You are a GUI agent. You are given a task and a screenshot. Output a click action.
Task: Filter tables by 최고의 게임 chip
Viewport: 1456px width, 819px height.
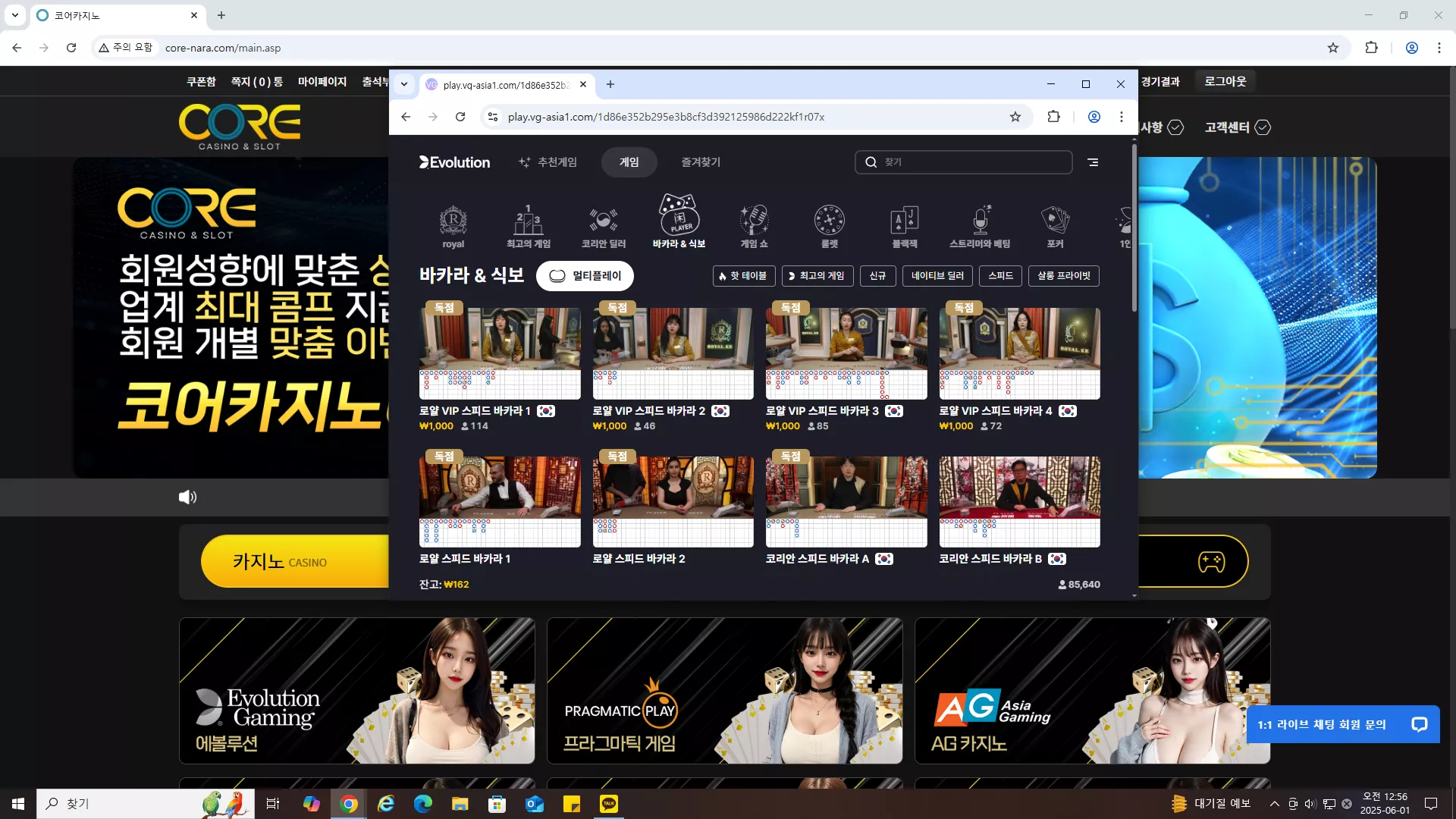click(817, 276)
